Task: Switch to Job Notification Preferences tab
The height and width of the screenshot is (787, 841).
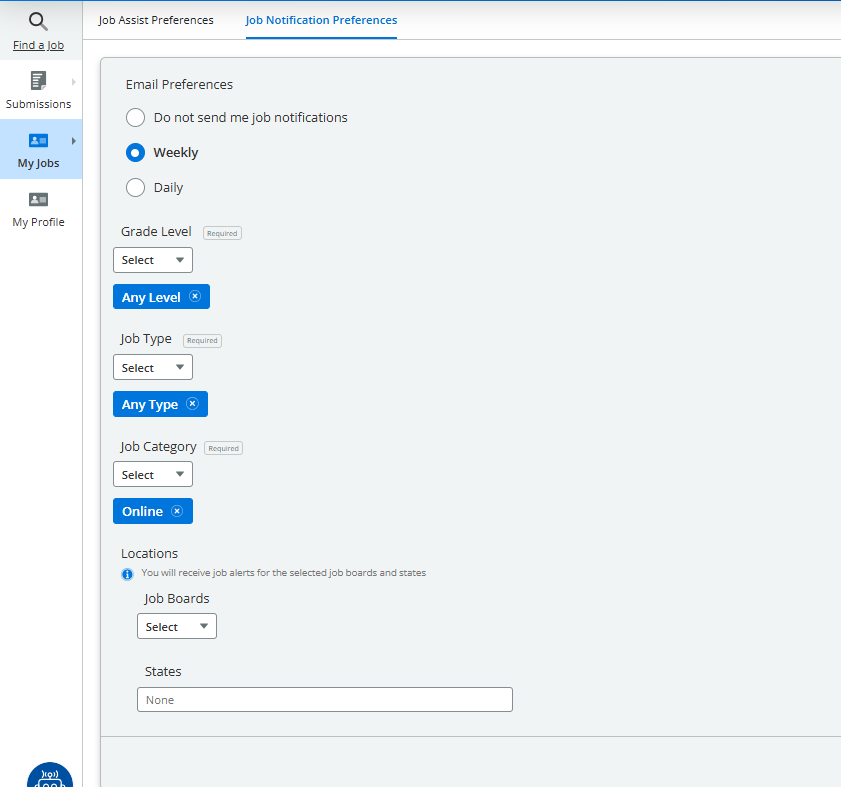Action: pos(321,20)
